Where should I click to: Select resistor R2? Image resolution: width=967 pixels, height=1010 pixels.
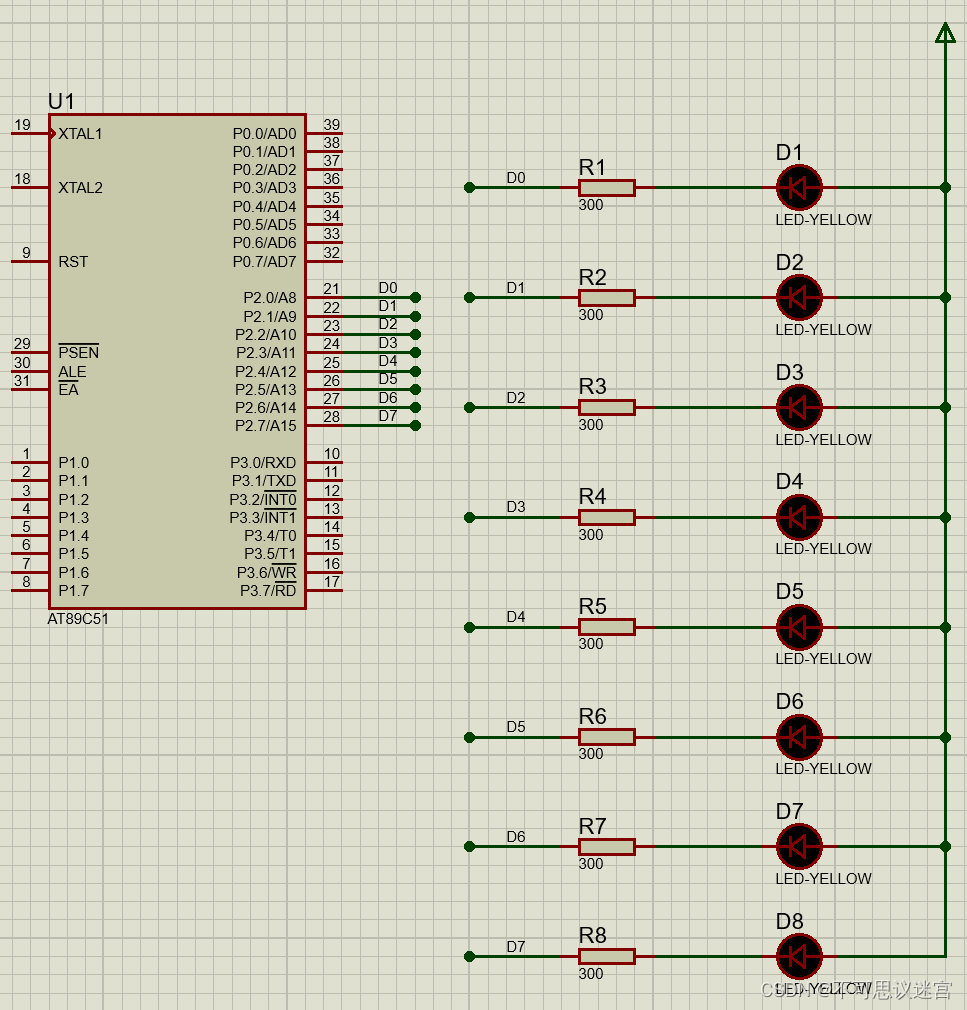click(x=607, y=298)
